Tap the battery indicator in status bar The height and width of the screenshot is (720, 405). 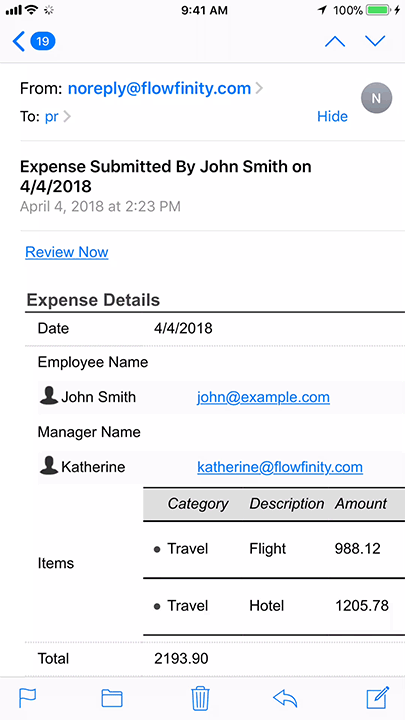click(x=379, y=10)
